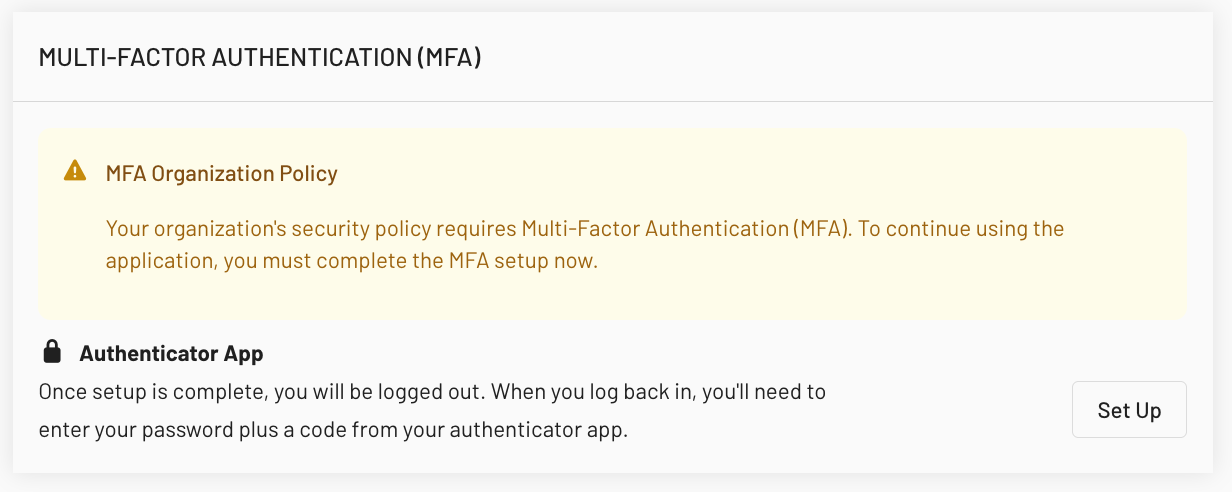Click the line "enter your password plus a code"
The height and width of the screenshot is (492, 1232).
[x=333, y=432]
